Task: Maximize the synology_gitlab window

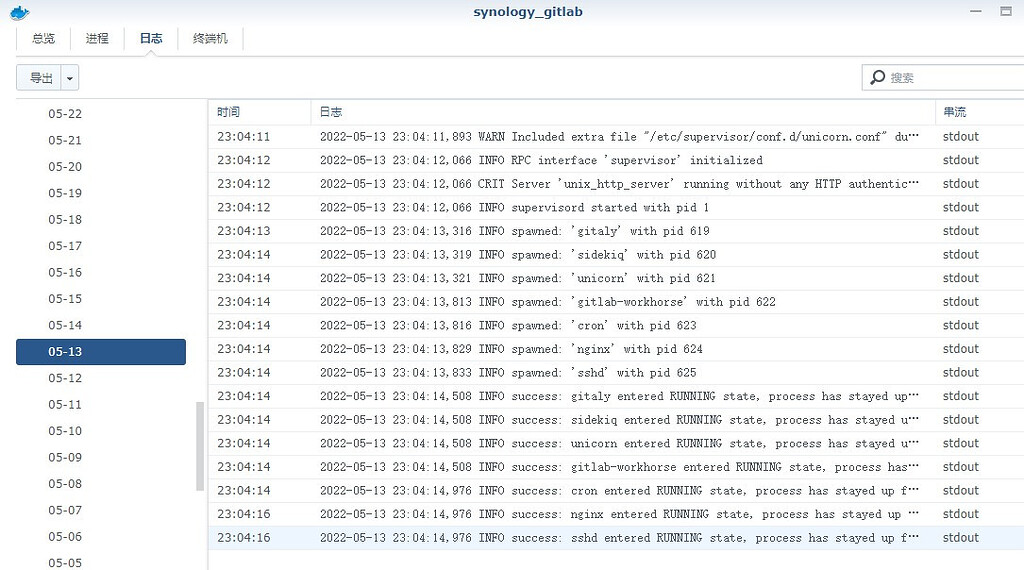Action: coord(1006,11)
